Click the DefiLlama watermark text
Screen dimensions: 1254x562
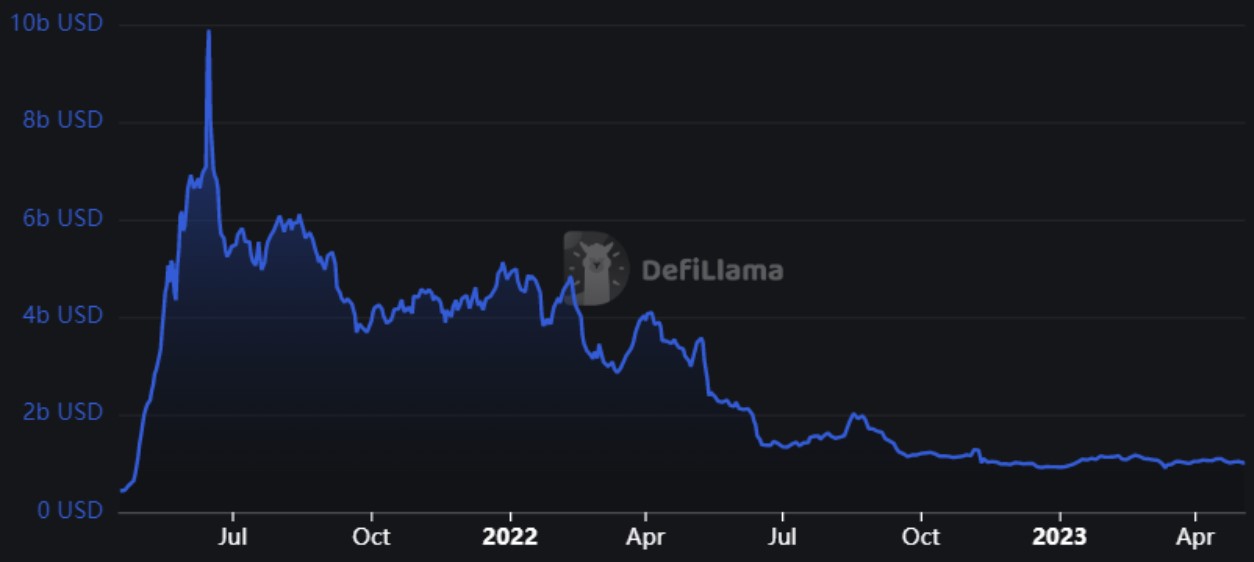(x=711, y=270)
